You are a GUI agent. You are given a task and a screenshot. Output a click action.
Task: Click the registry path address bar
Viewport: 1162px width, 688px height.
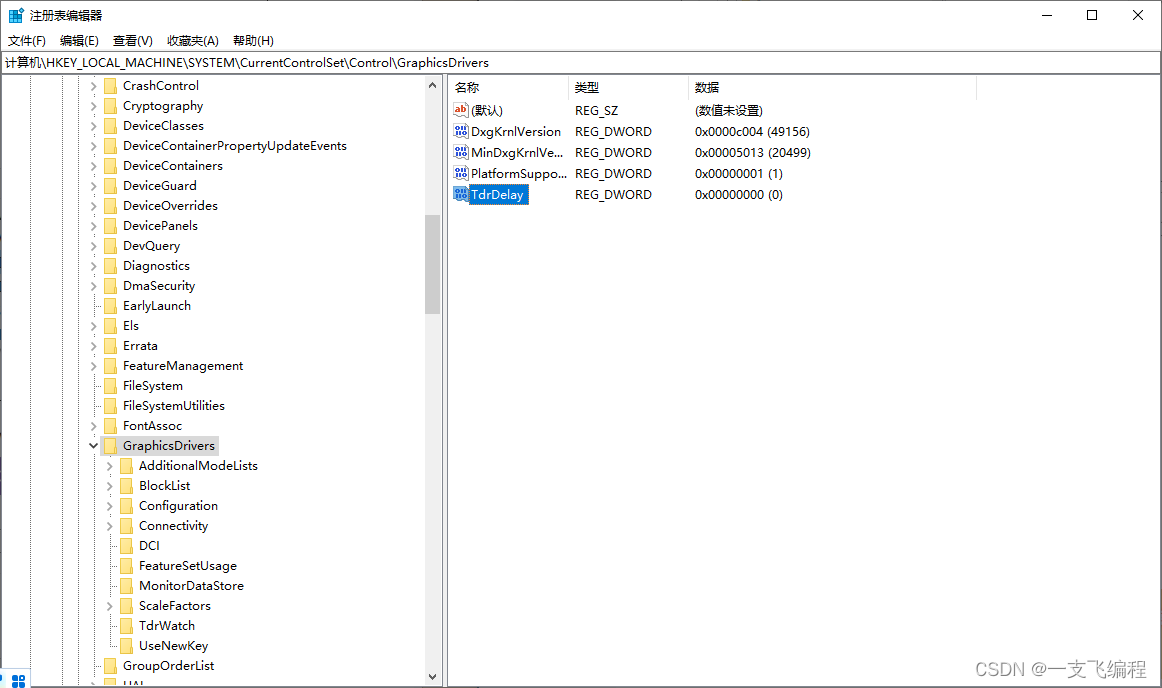581,62
